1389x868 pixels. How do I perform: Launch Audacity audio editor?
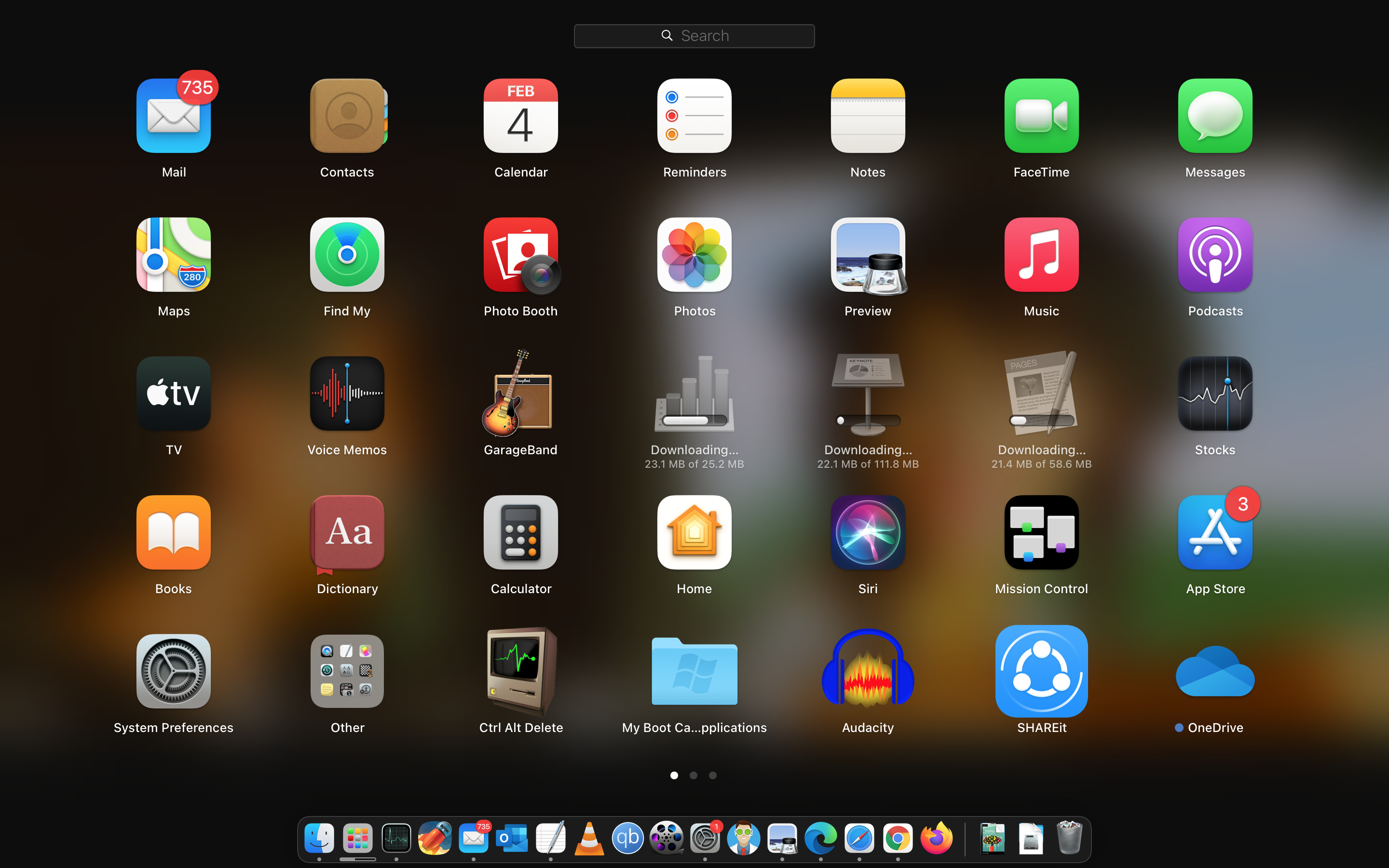click(867, 671)
